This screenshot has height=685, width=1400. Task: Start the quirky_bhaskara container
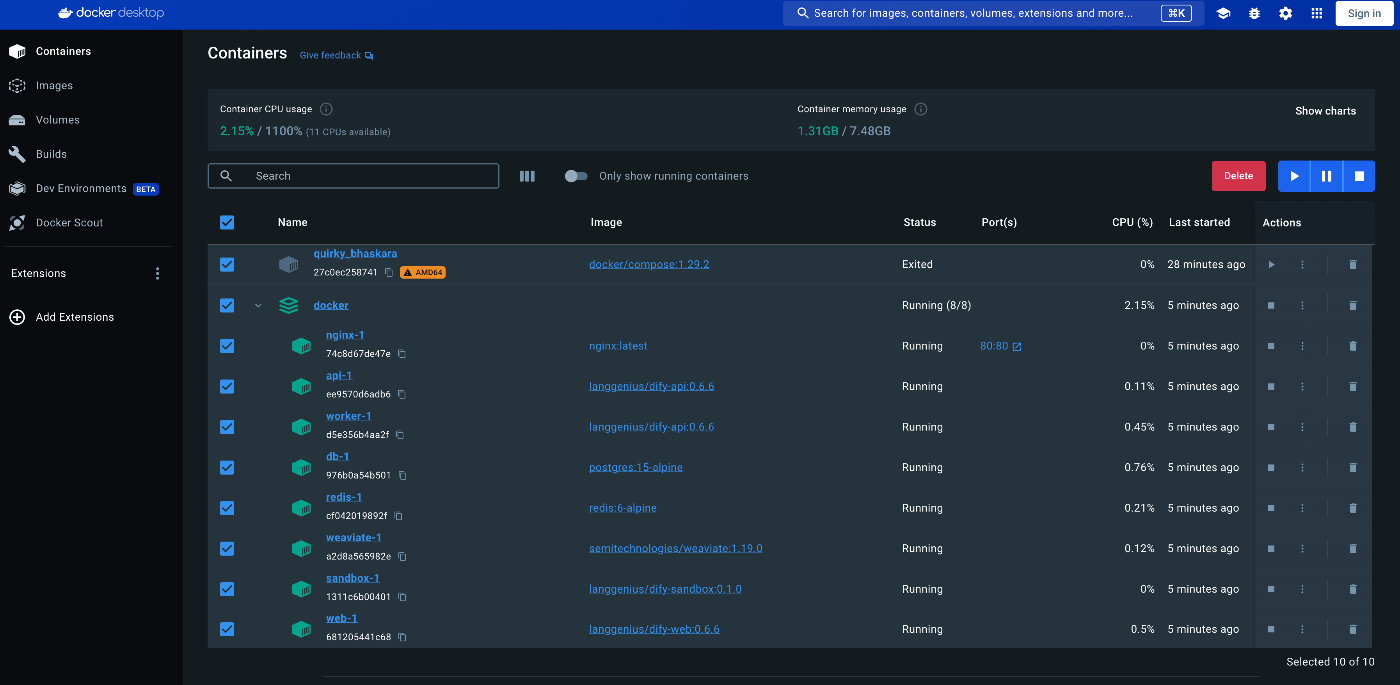[x=1271, y=265]
